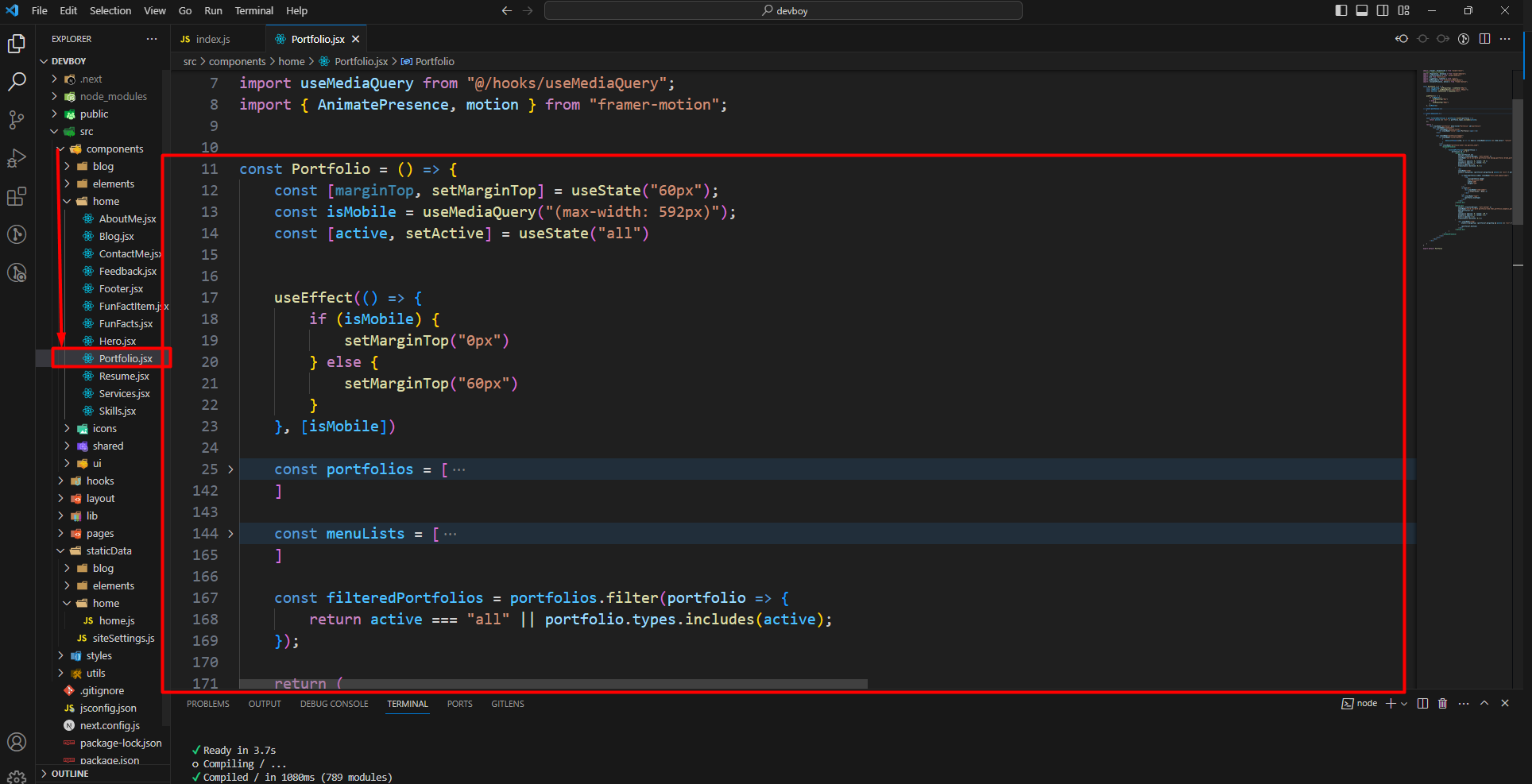Screen dimensions: 1532x784
Task: Open the Extensions view
Action: click(x=17, y=196)
